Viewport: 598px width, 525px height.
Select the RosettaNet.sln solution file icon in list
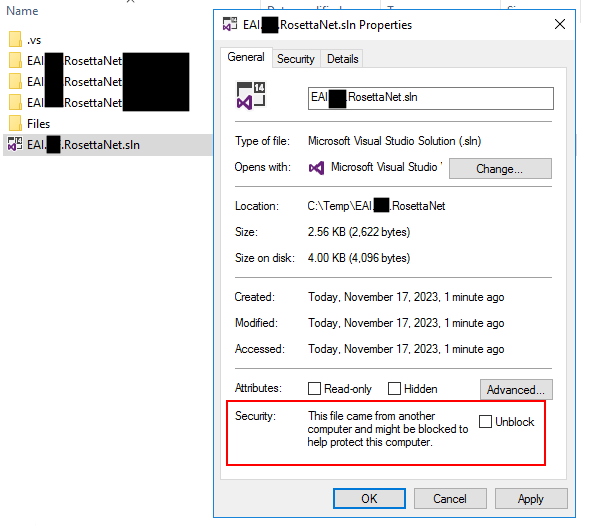click(15, 144)
